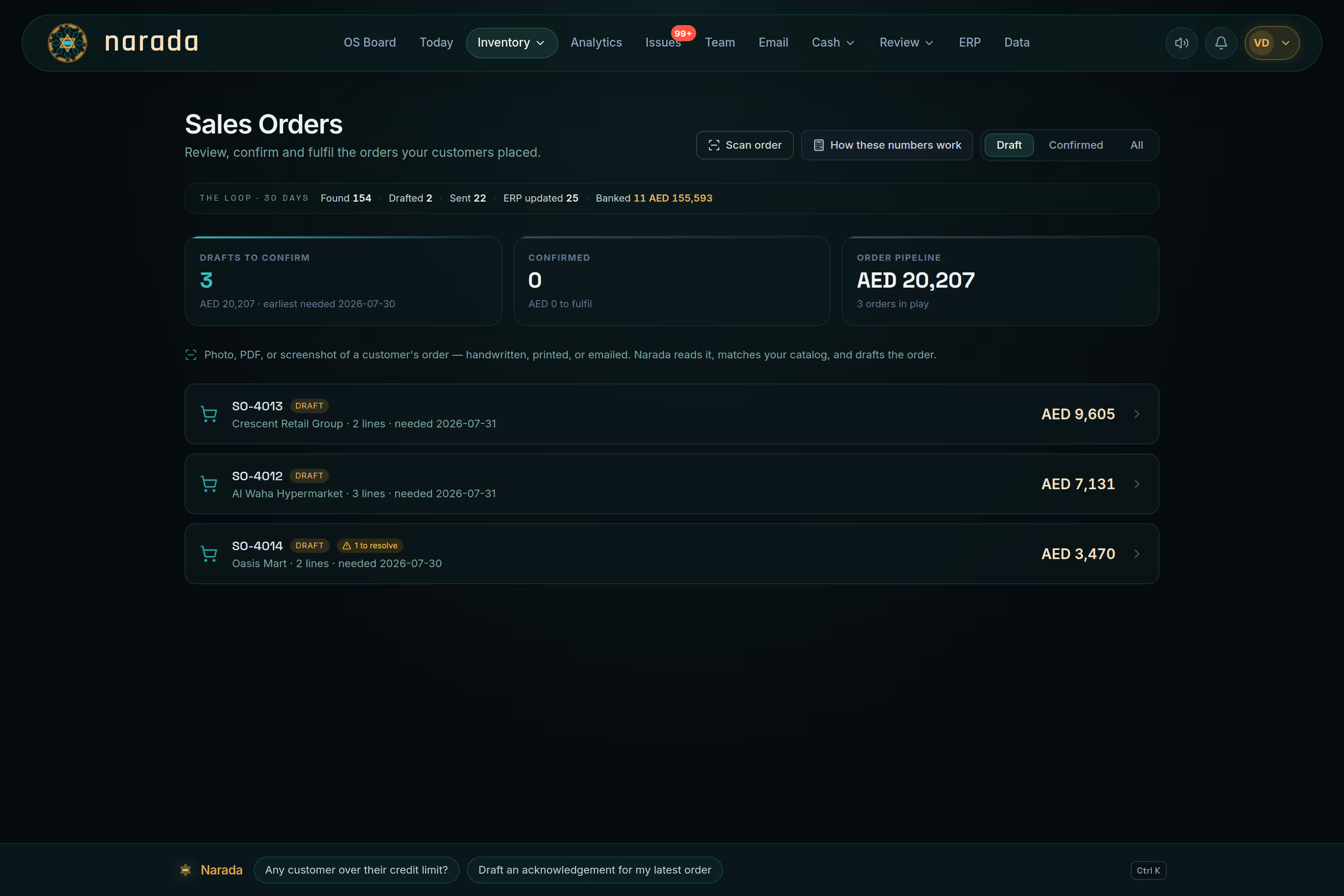Click the AED 3,470 amount

coord(1078,554)
